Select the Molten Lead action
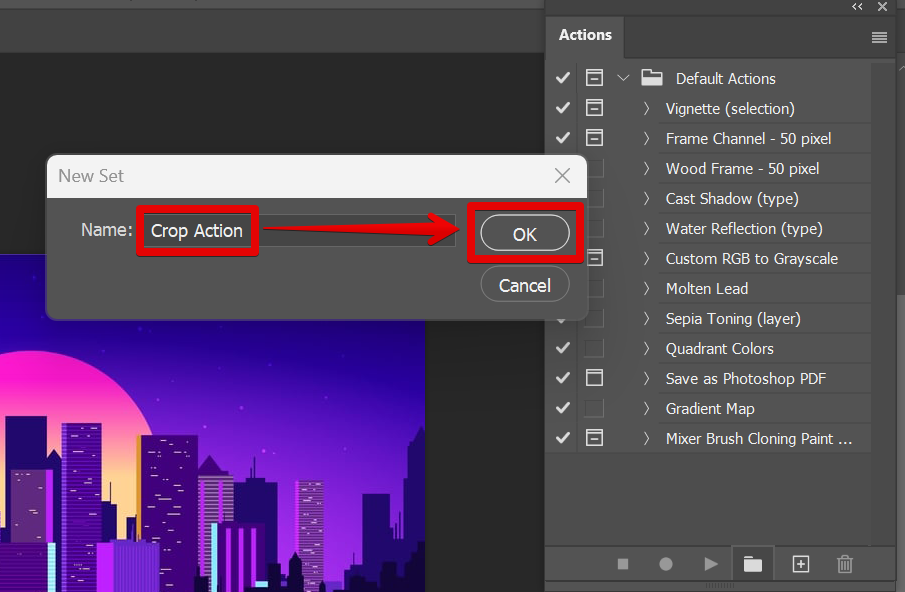 pos(706,288)
